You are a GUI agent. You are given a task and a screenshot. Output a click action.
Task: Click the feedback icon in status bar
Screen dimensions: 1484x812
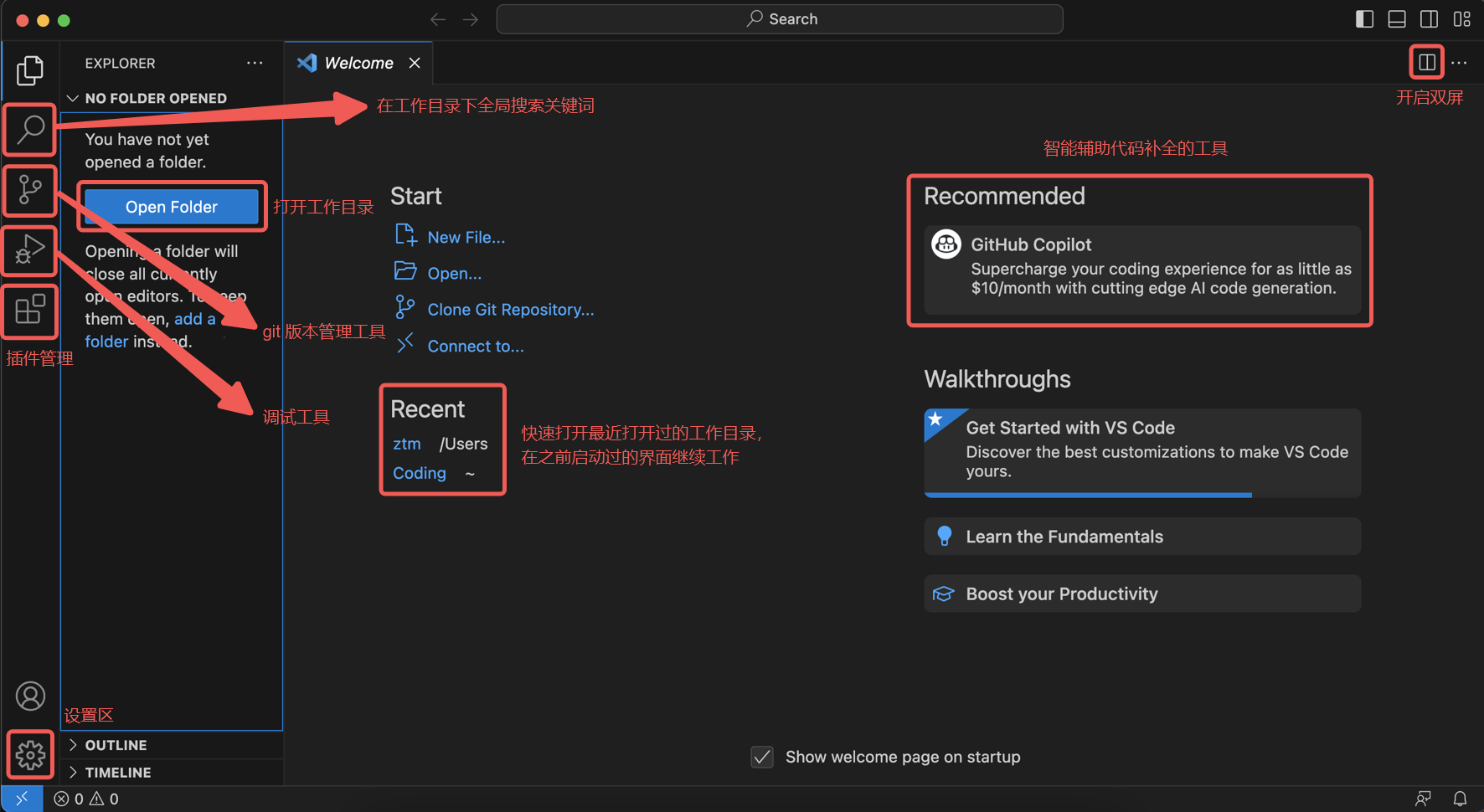[x=1423, y=799]
